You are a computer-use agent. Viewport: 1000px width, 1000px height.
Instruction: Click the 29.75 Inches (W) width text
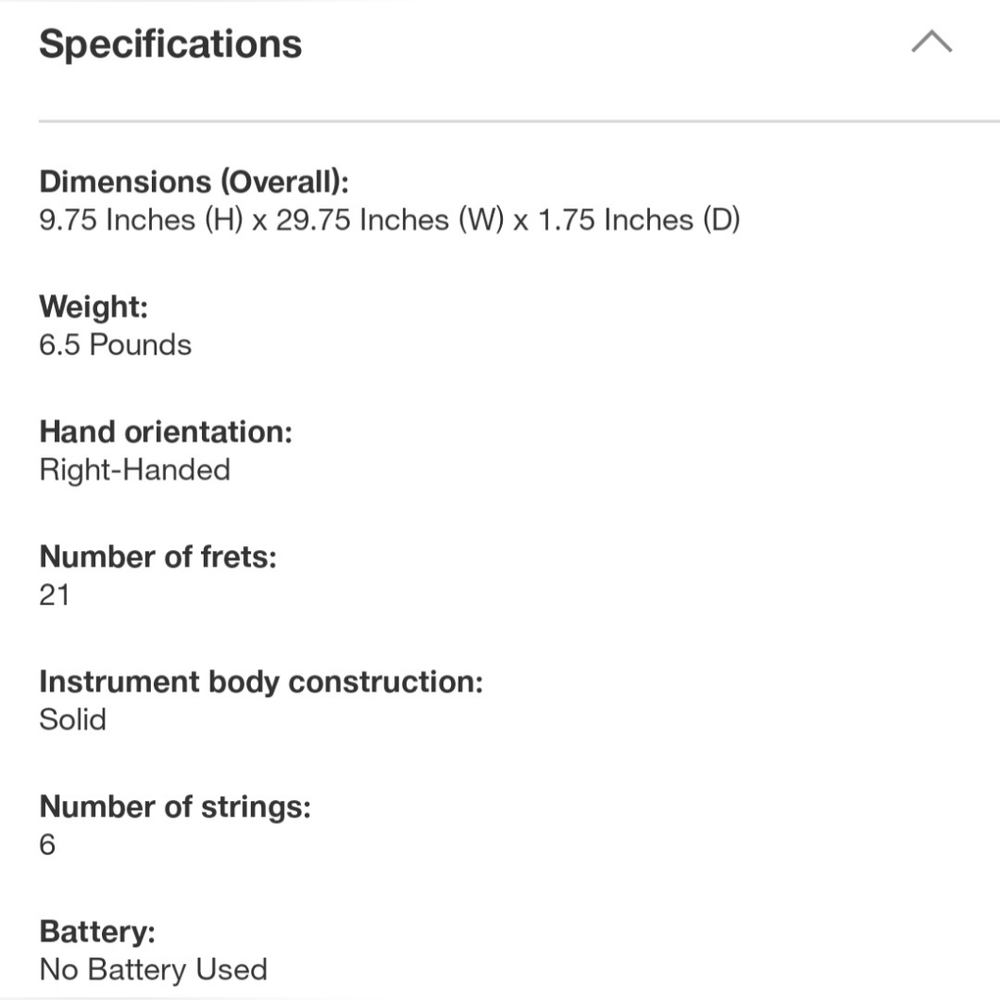point(390,220)
